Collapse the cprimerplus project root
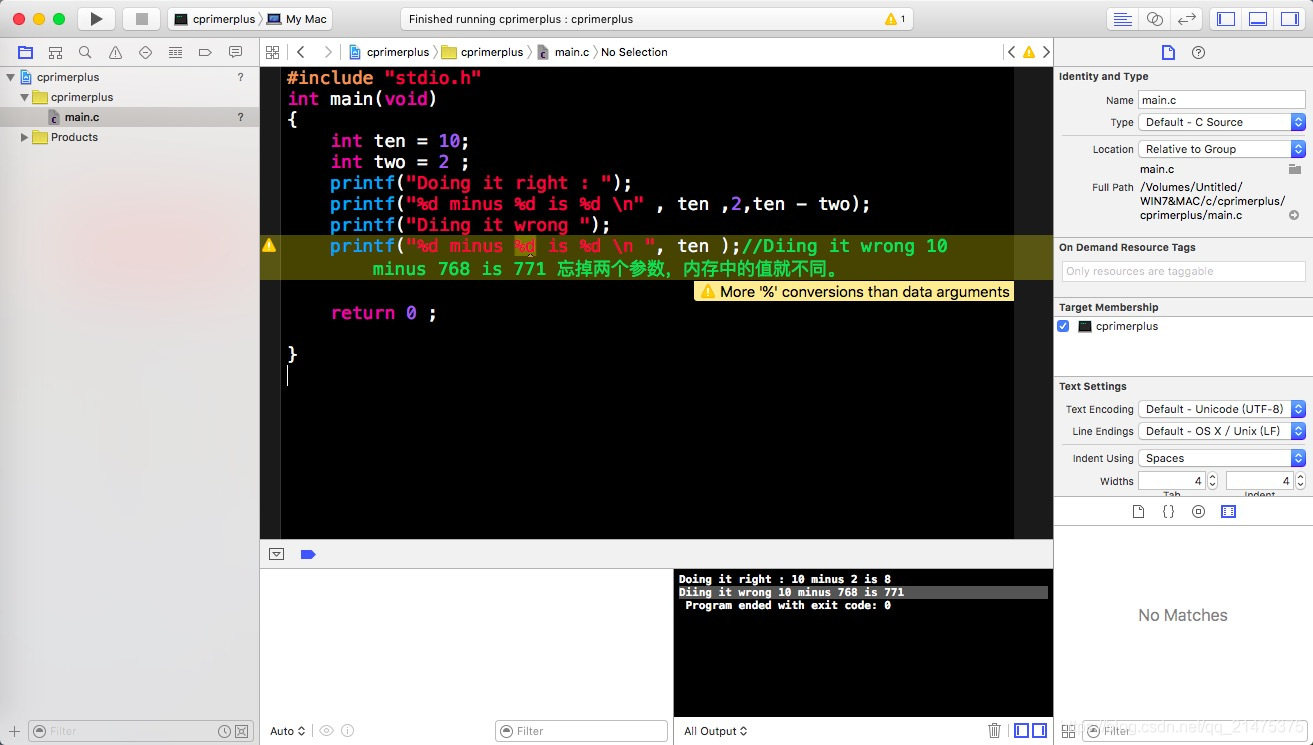 coord(10,77)
